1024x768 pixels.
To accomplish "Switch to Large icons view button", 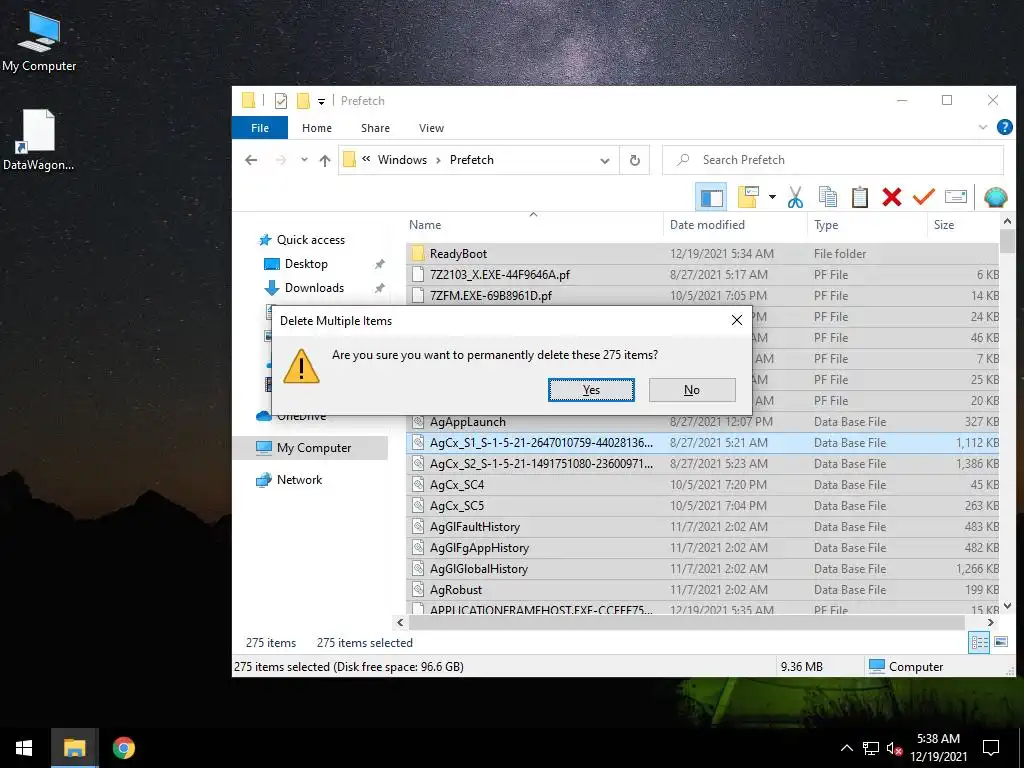I will 1000,643.
